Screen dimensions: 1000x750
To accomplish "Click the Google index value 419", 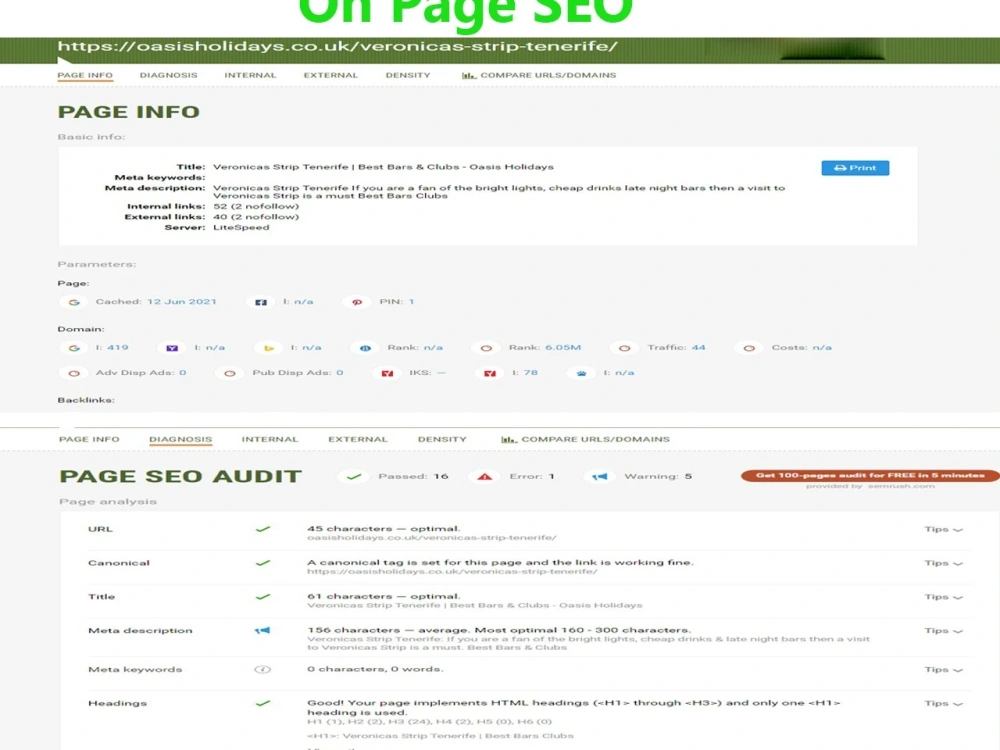I will pos(118,348).
